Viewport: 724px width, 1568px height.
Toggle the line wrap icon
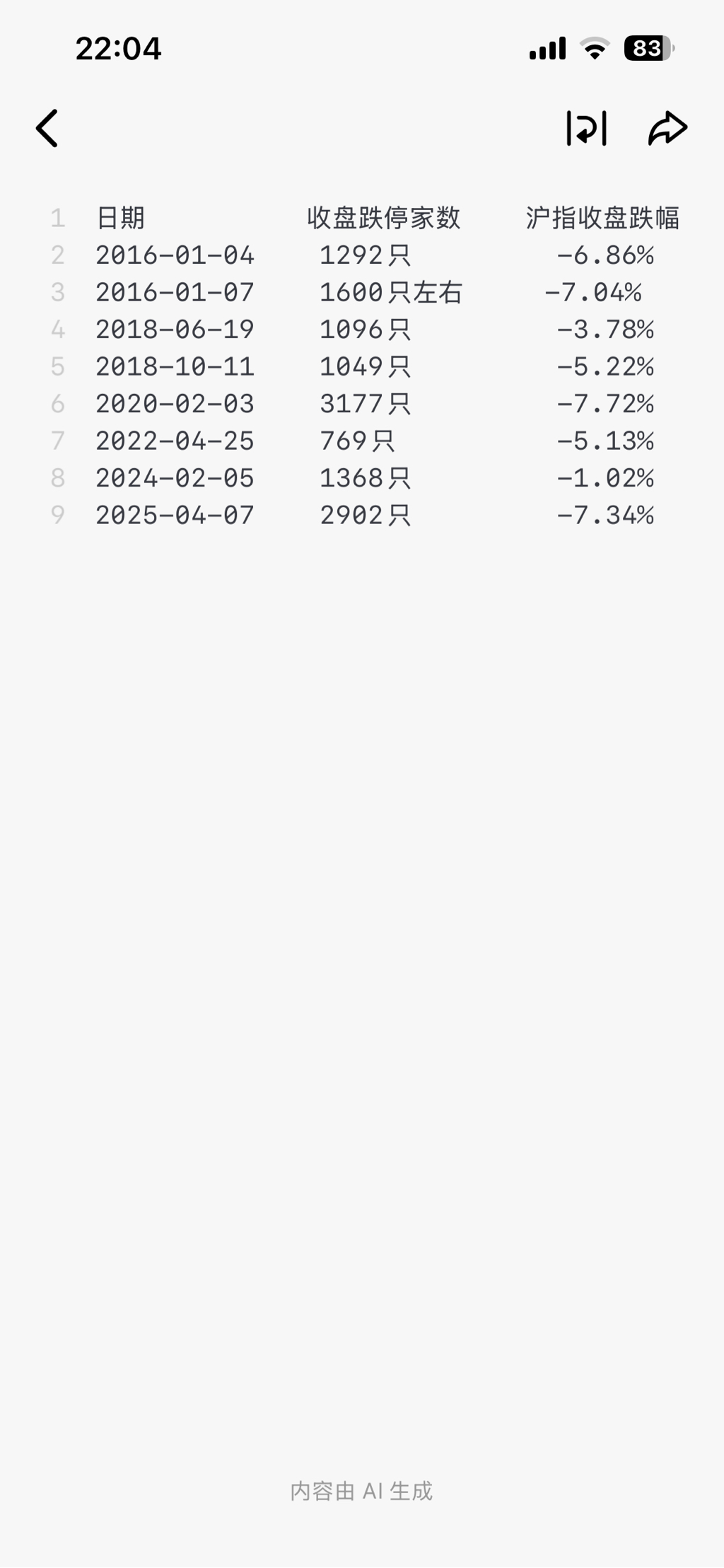pyautogui.click(x=586, y=128)
